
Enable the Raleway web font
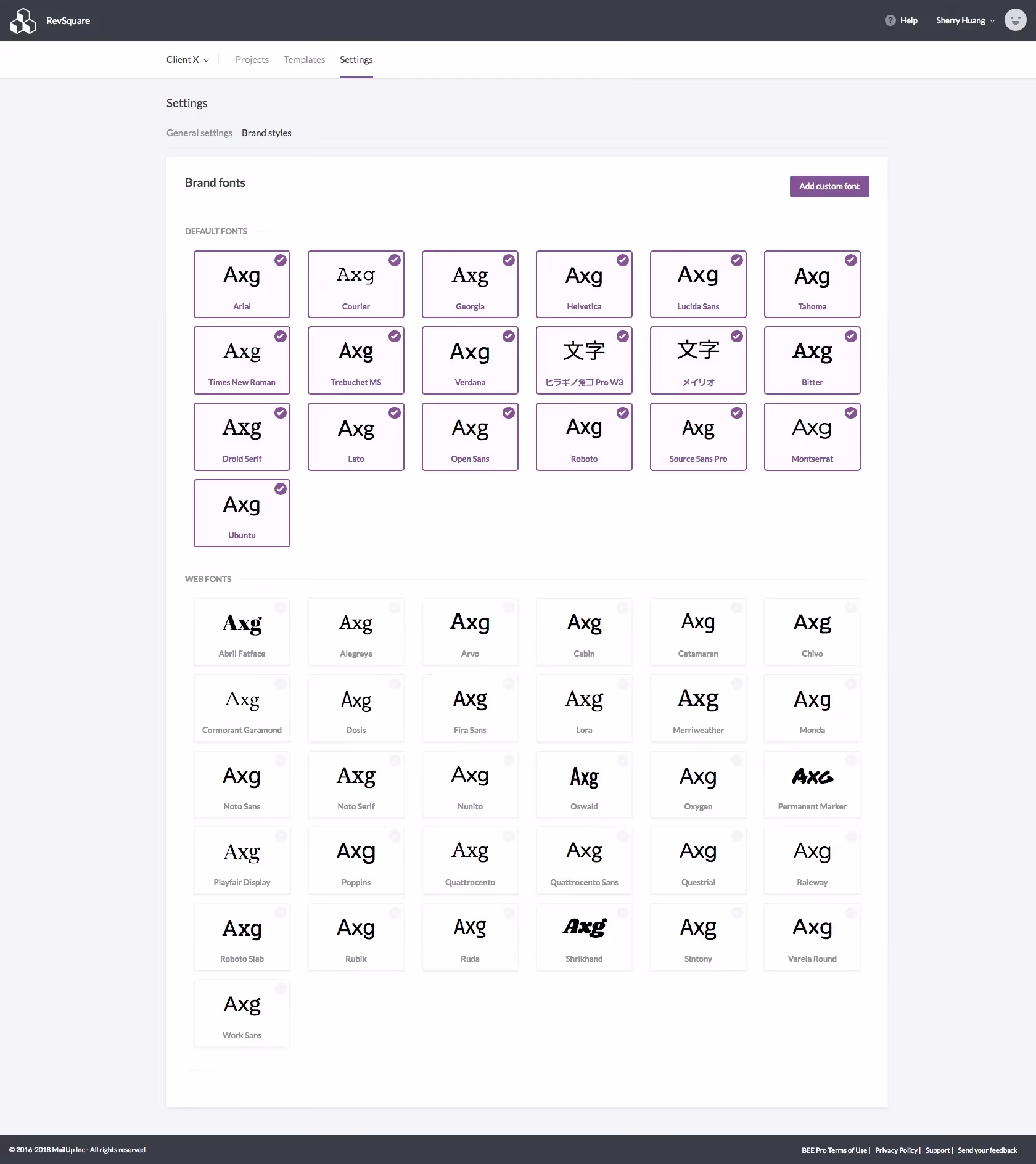(x=812, y=860)
